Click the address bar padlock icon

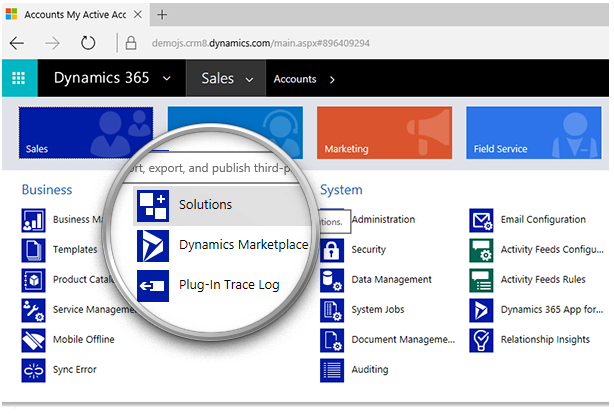point(131,43)
